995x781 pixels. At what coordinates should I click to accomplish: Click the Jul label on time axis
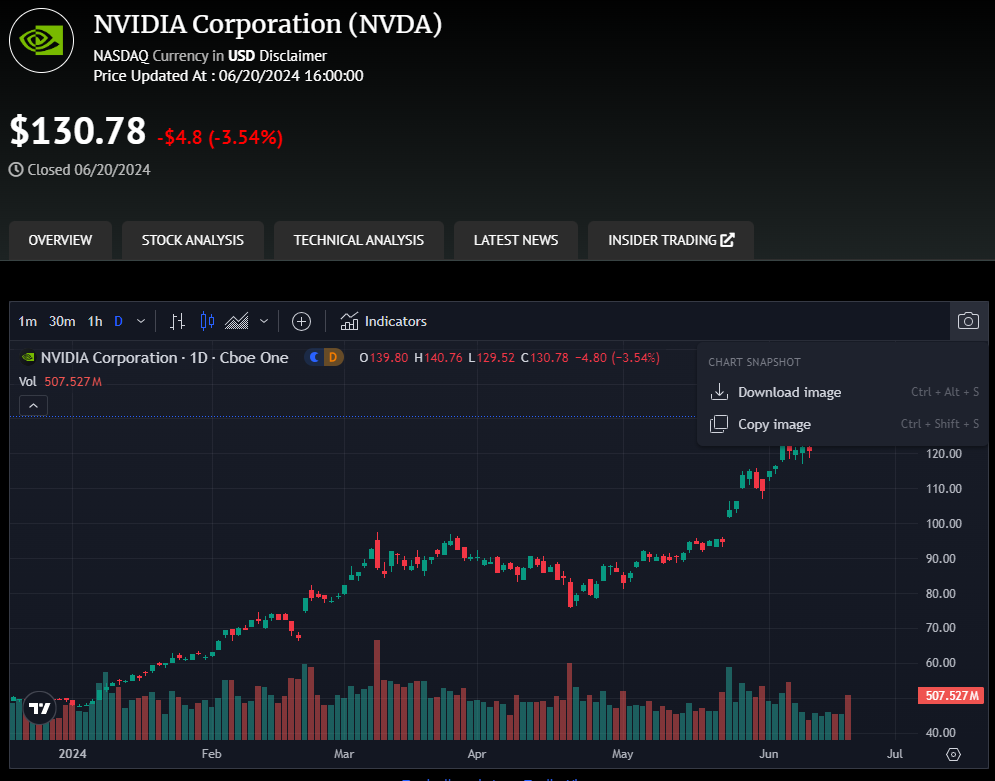(x=895, y=754)
